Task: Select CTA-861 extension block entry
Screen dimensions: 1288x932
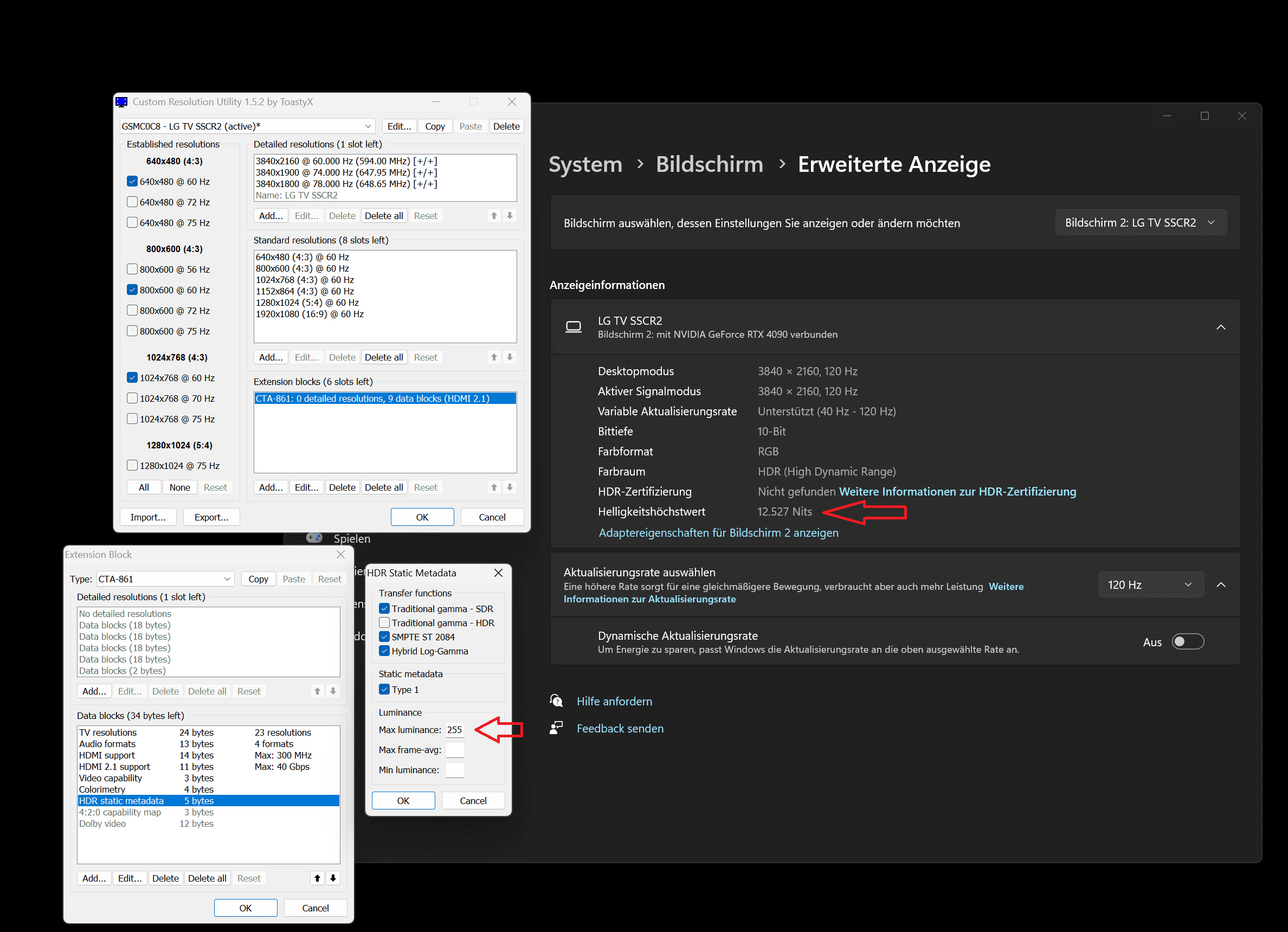Action: (x=385, y=398)
